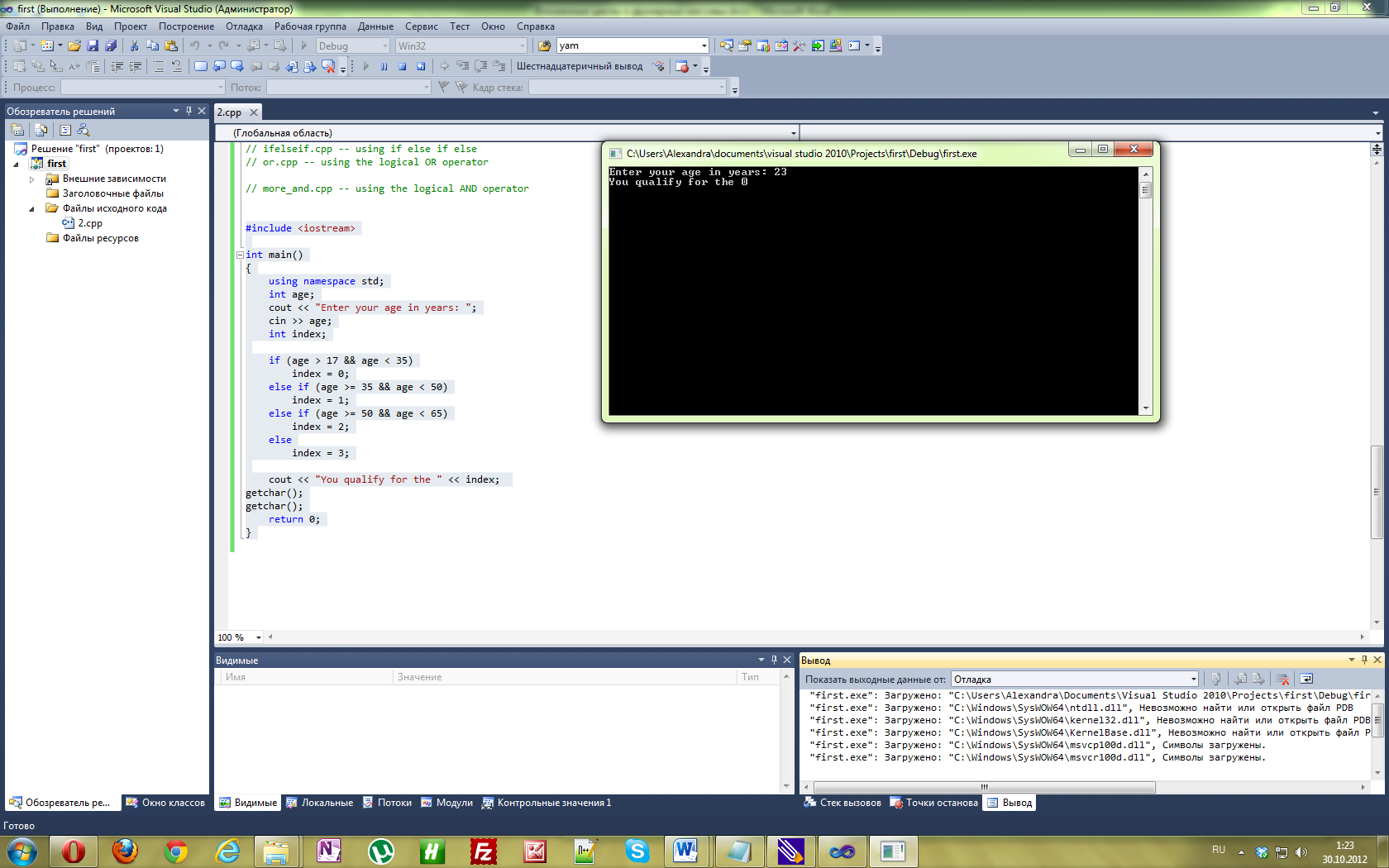Click the Clear Bookmarks red X icon
The height and width of the screenshot is (868, 1389).
[x=329, y=66]
